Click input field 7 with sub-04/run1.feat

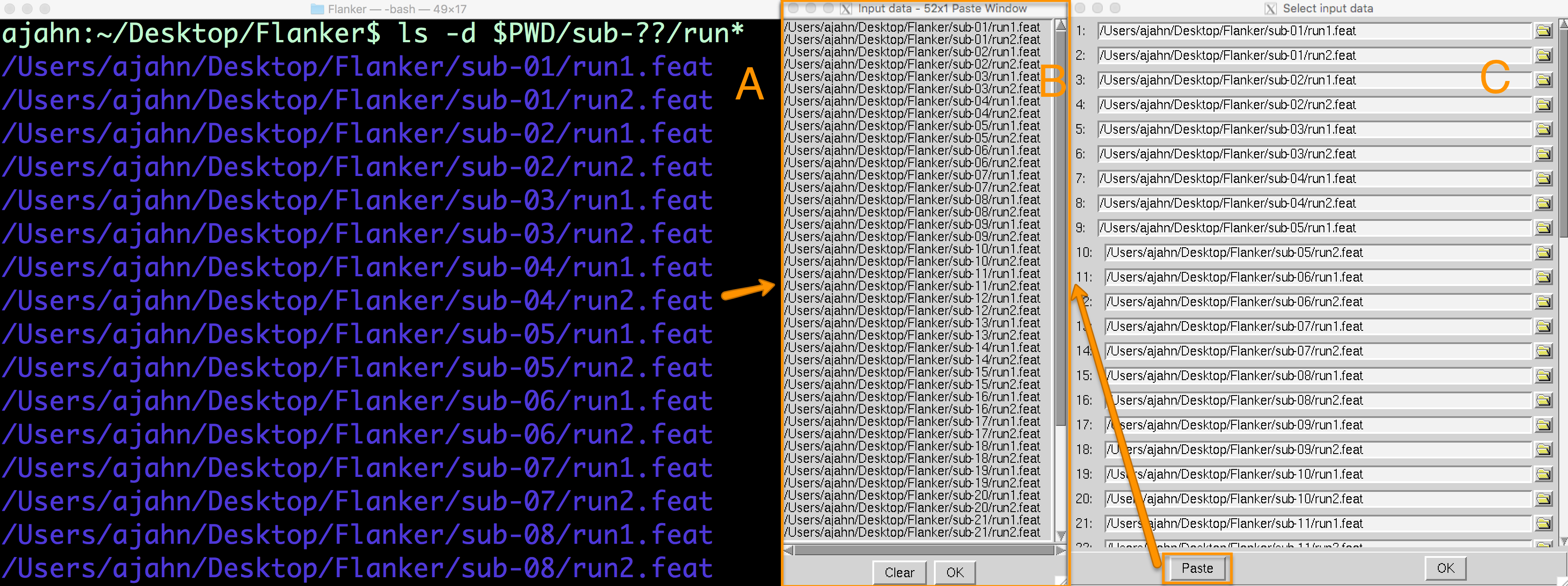pos(1314,179)
